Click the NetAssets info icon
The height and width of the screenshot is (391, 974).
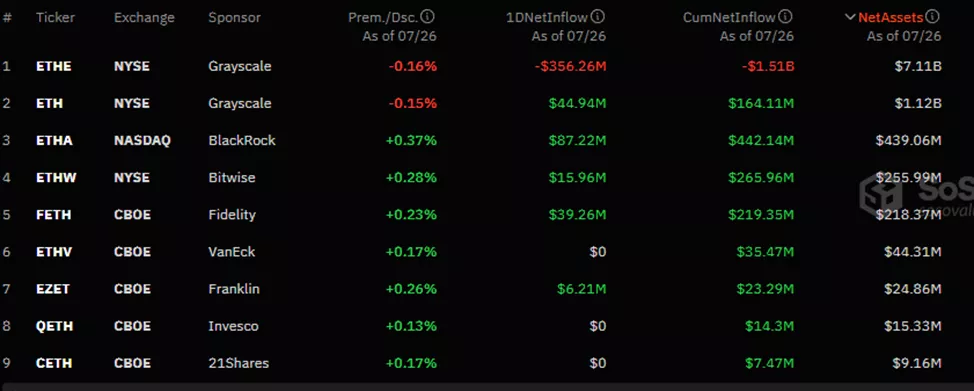click(933, 17)
